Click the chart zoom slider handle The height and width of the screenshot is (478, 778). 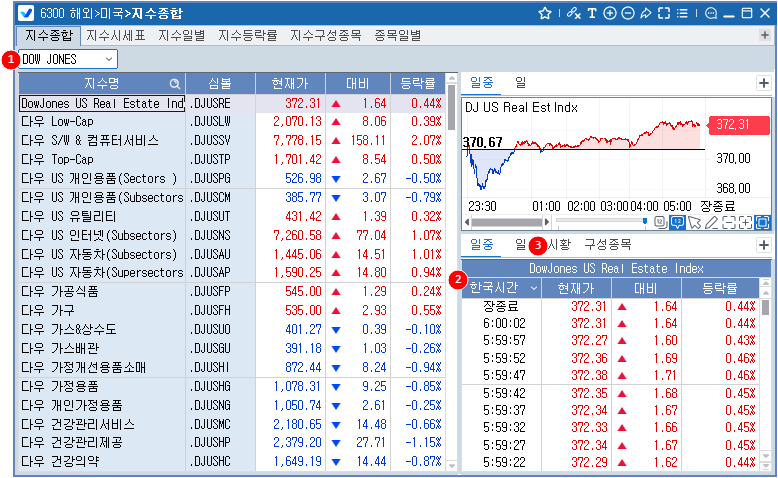[x=646, y=221]
